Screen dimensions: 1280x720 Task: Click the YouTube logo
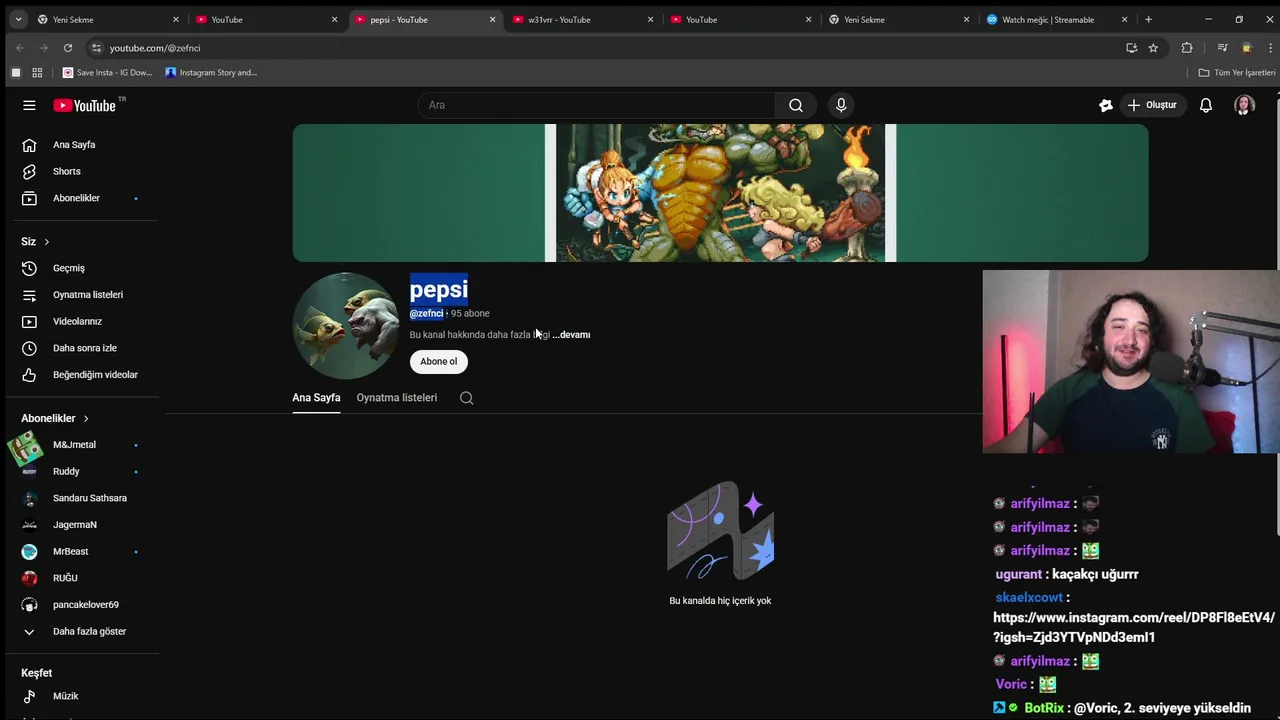(x=85, y=105)
